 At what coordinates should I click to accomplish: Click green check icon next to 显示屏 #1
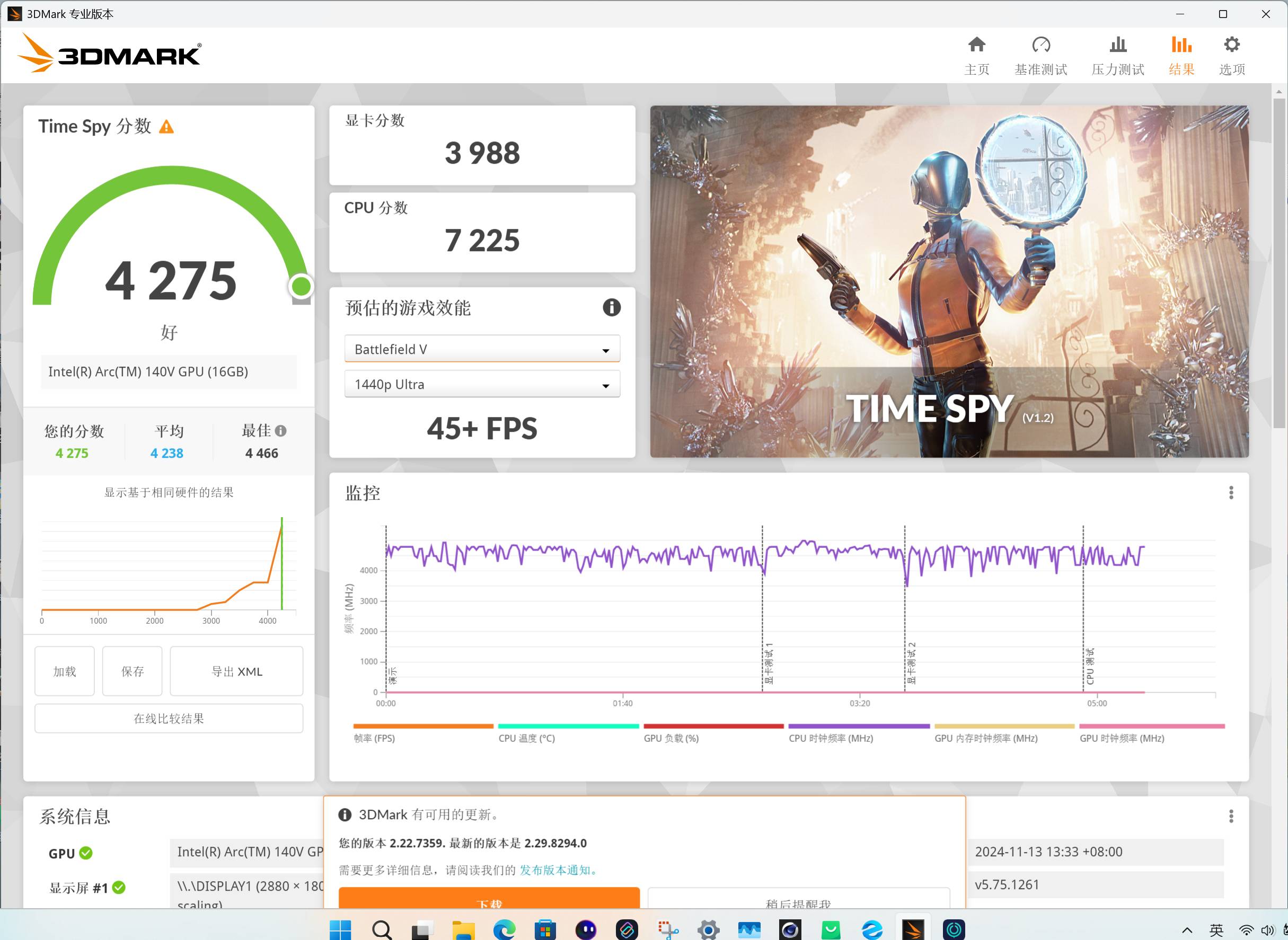[x=119, y=888]
